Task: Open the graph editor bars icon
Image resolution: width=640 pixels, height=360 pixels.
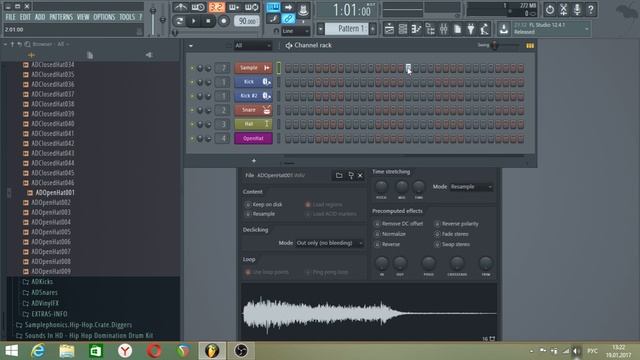Action: pyautogui.click(x=530, y=45)
